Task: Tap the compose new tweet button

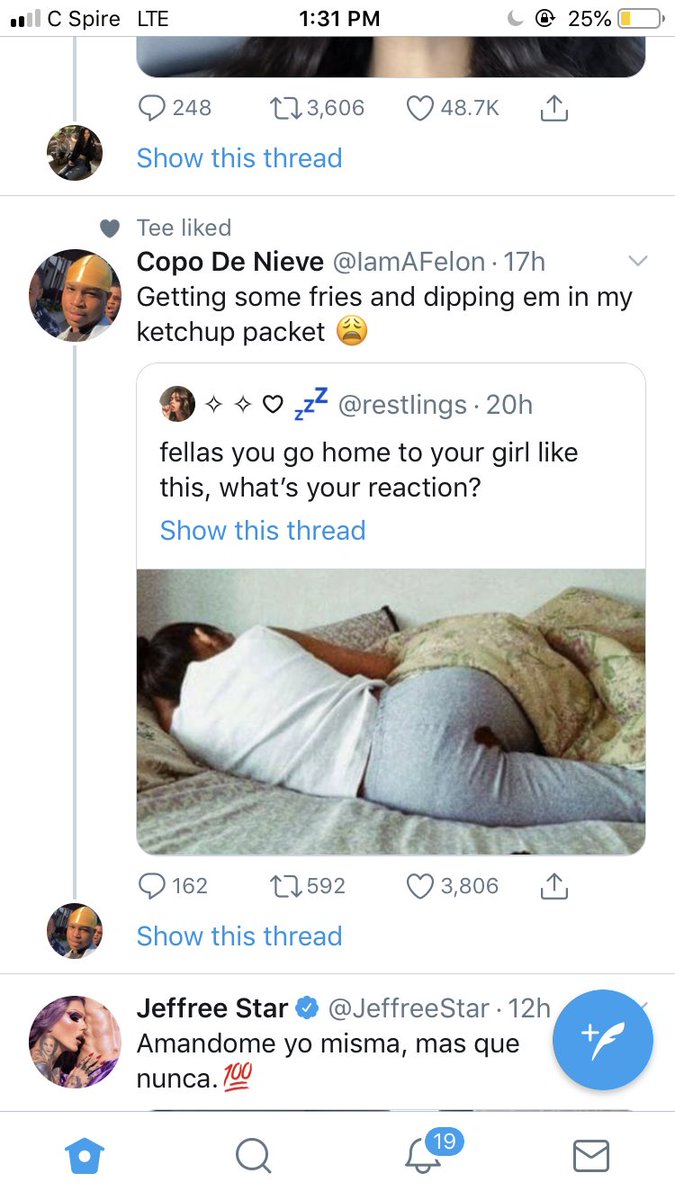Action: click(x=602, y=1040)
